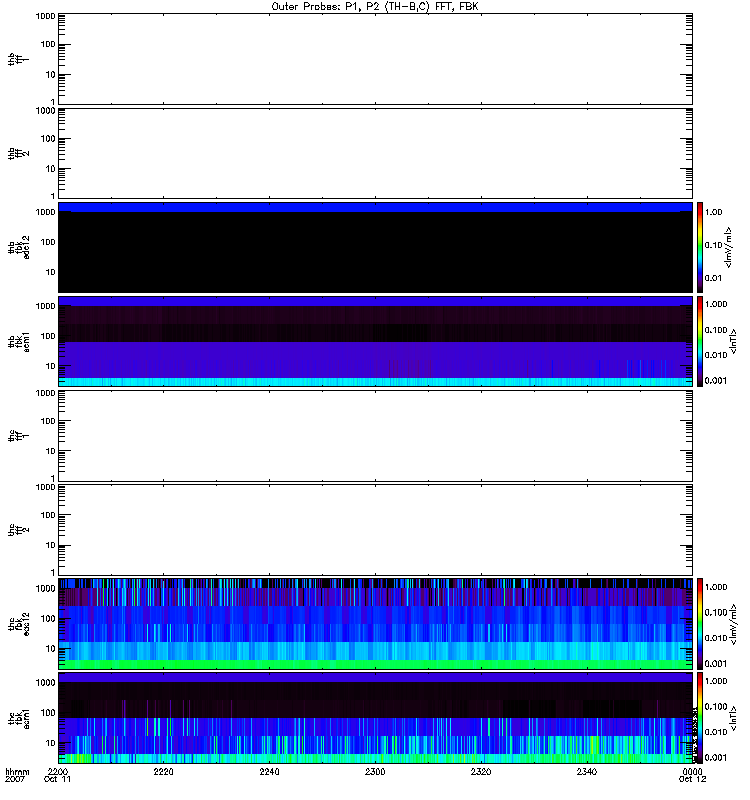Viewport: 750px width, 800px height.
Task: Click the 'Oct 11' date label
Action: pos(57,780)
